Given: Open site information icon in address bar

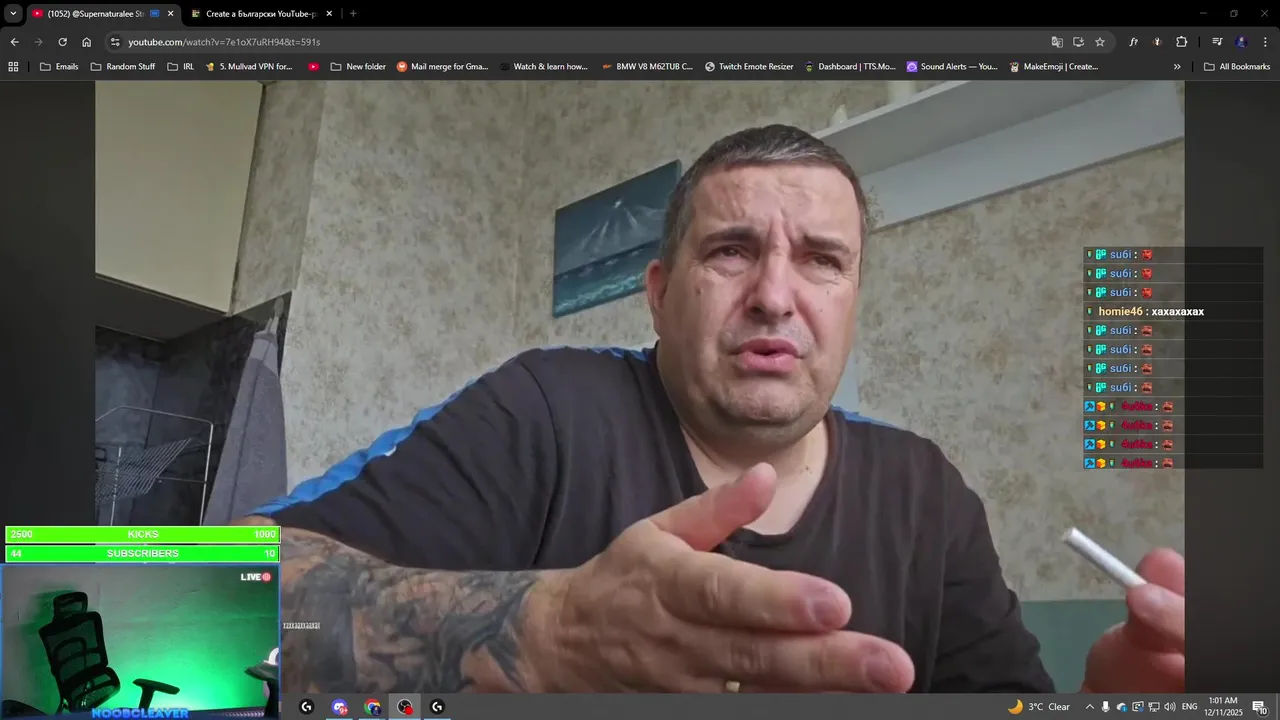Looking at the screenshot, I should [115, 42].
